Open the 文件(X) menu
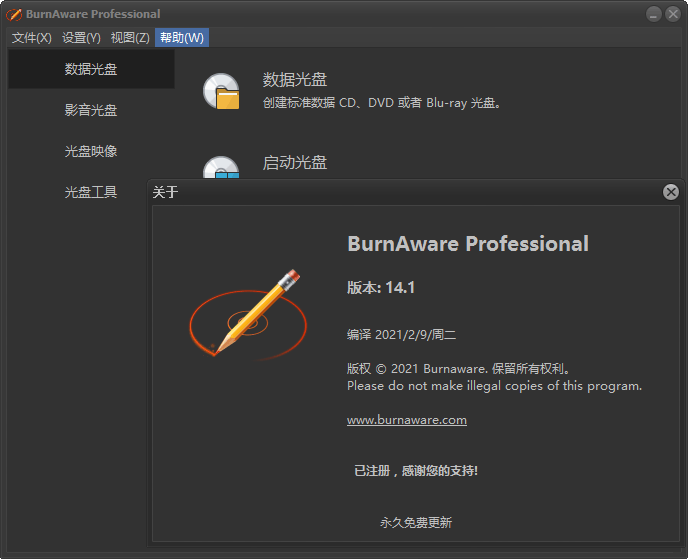This screenshot has width=688, height=559. (x=31, y=38)
